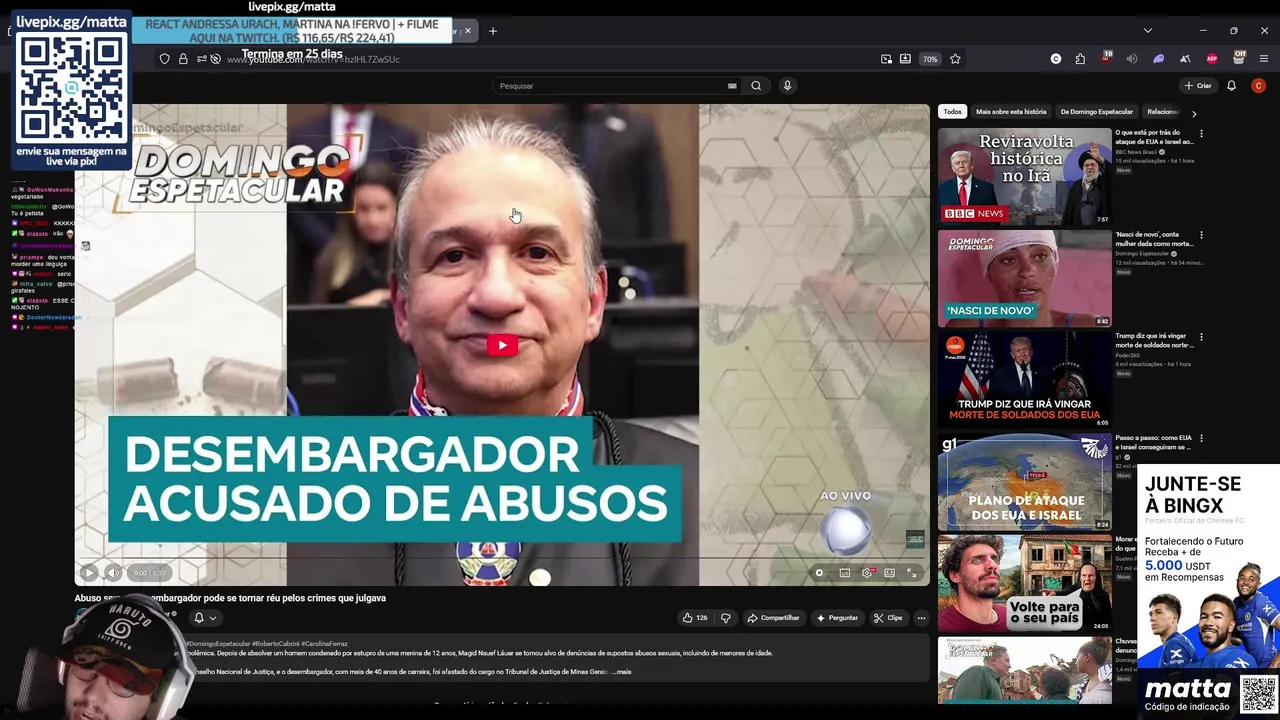Click the red extension icon with the 10 badge
The image size is (1280, 720).
click(x=1106, y=58)
